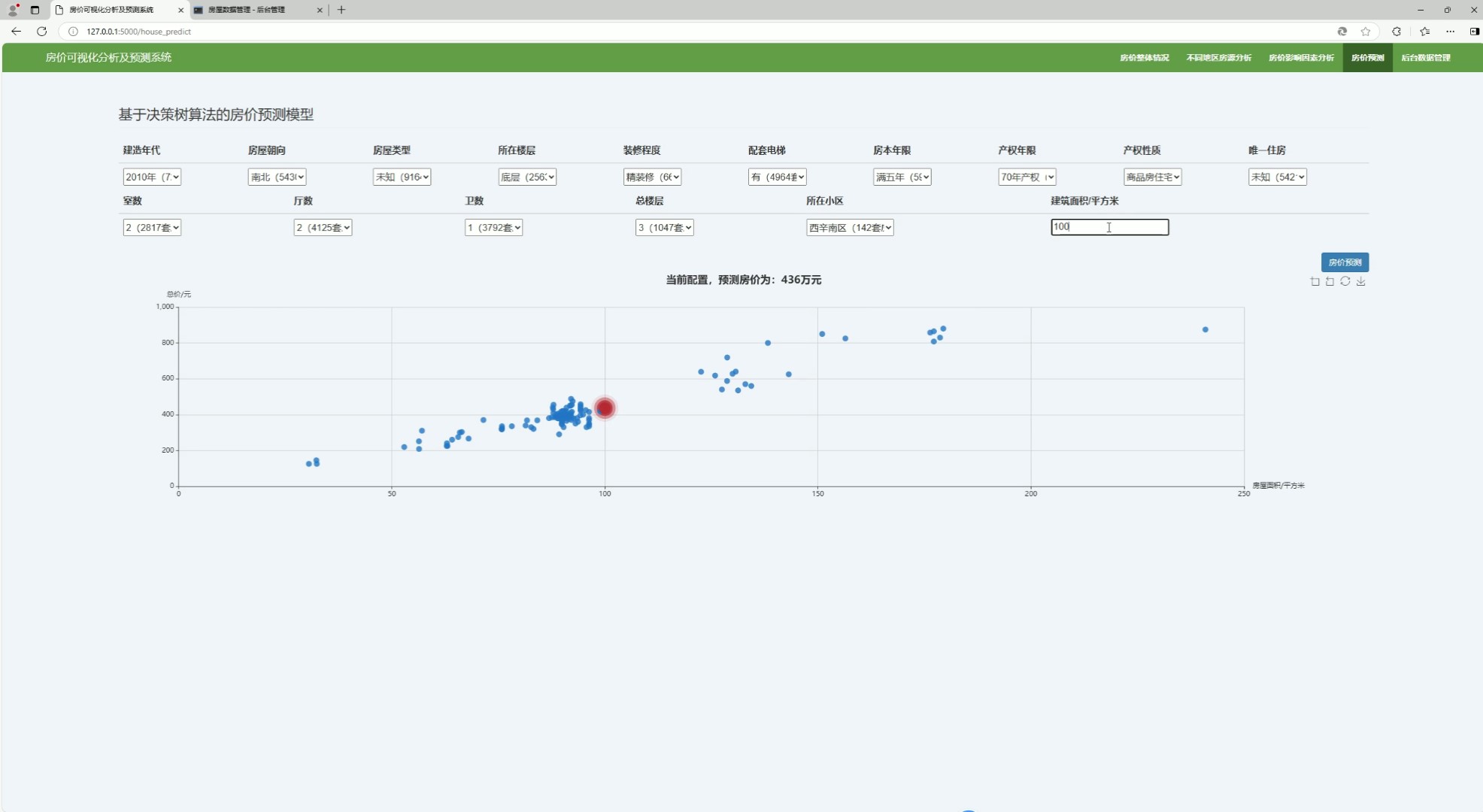1483x812 pixels.
Task: Open 后台数据管理 nav item
Action: 1425,58
